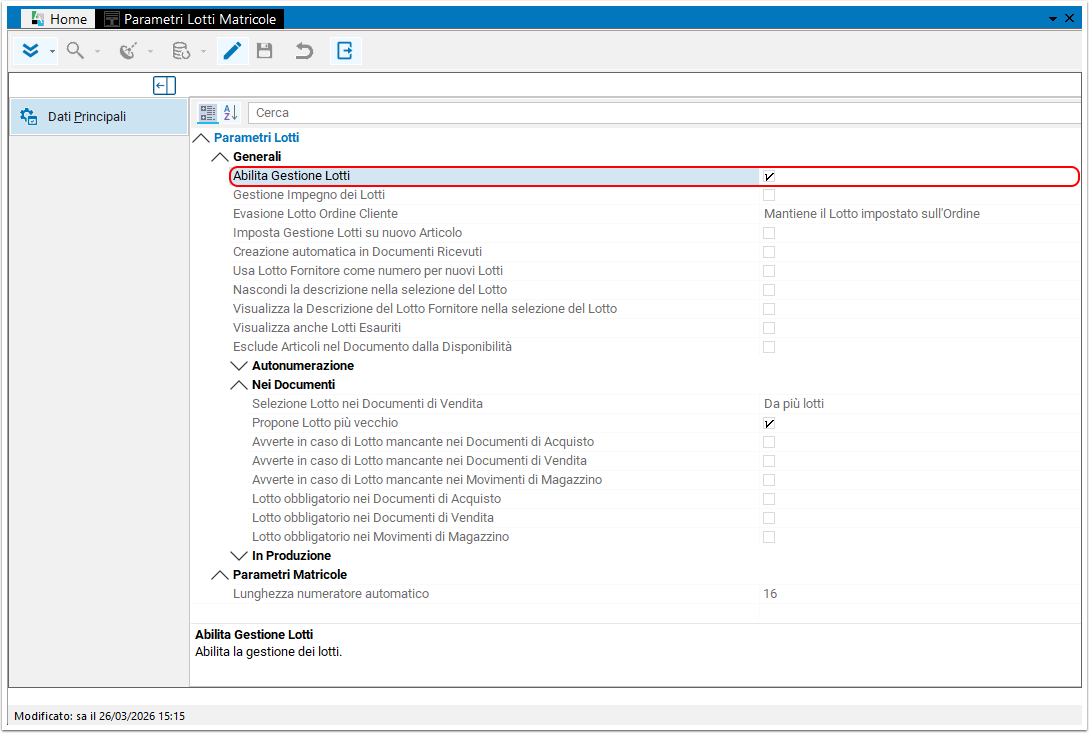The height and width of the screenshot is (733, 1089).
Task: Close the Parametri Lotti Matricole tab X
Action: pos(1070,18)
